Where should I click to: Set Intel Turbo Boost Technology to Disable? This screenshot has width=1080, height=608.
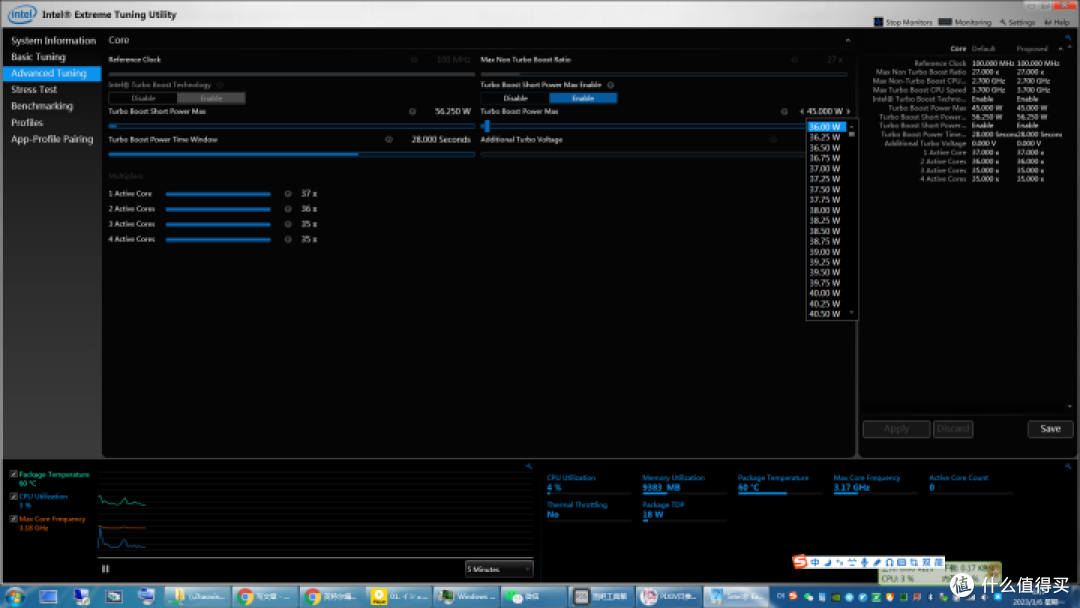(x=143, y=98)
